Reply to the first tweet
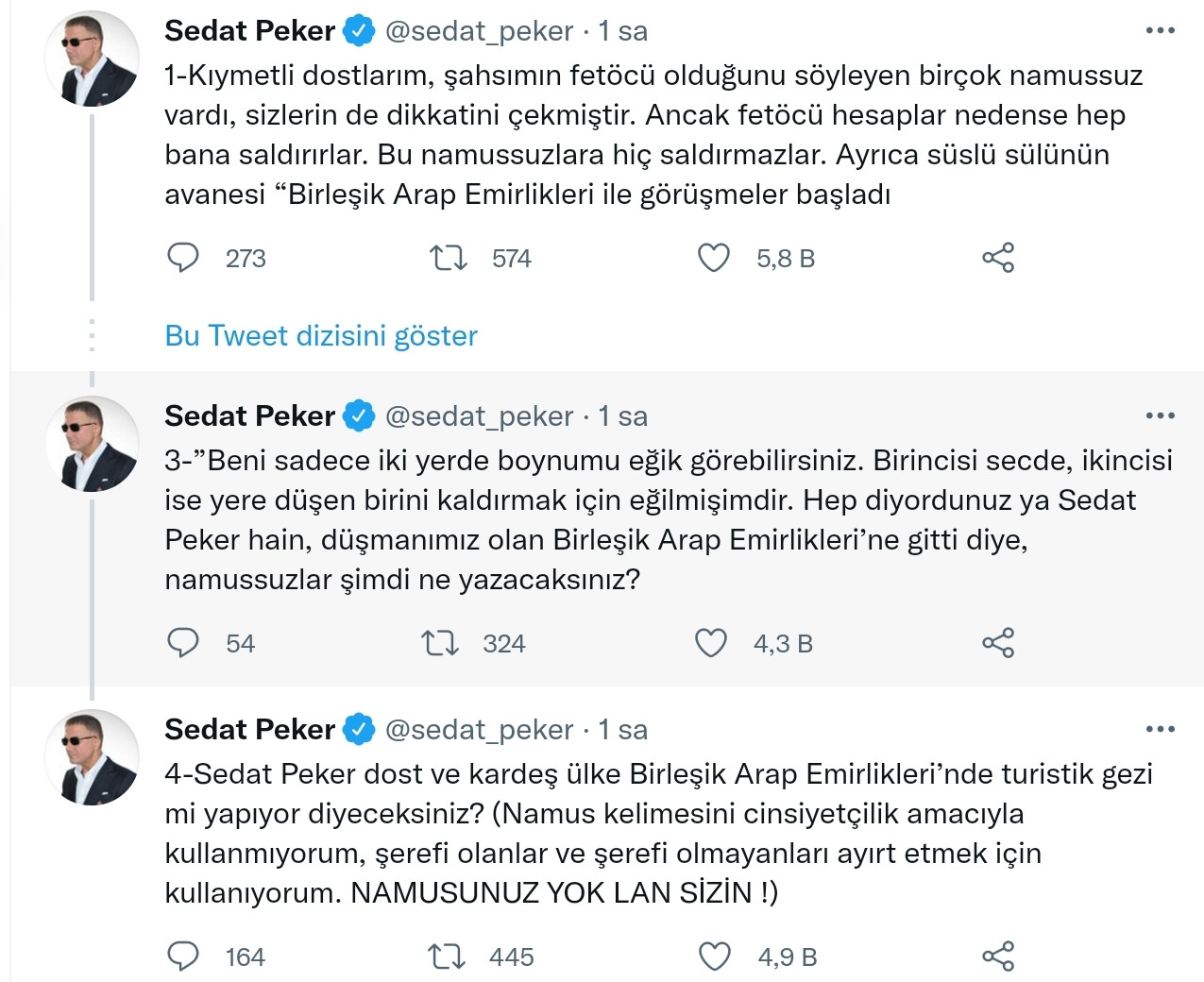The height and width of the screenshot is (982, 1204). point(184,257)
